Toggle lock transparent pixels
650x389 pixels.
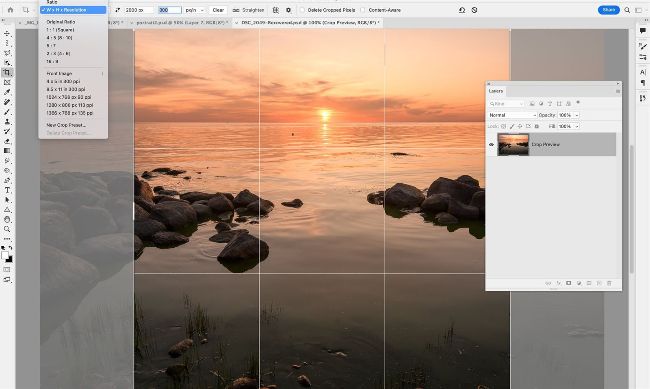(x=503, y=126)
